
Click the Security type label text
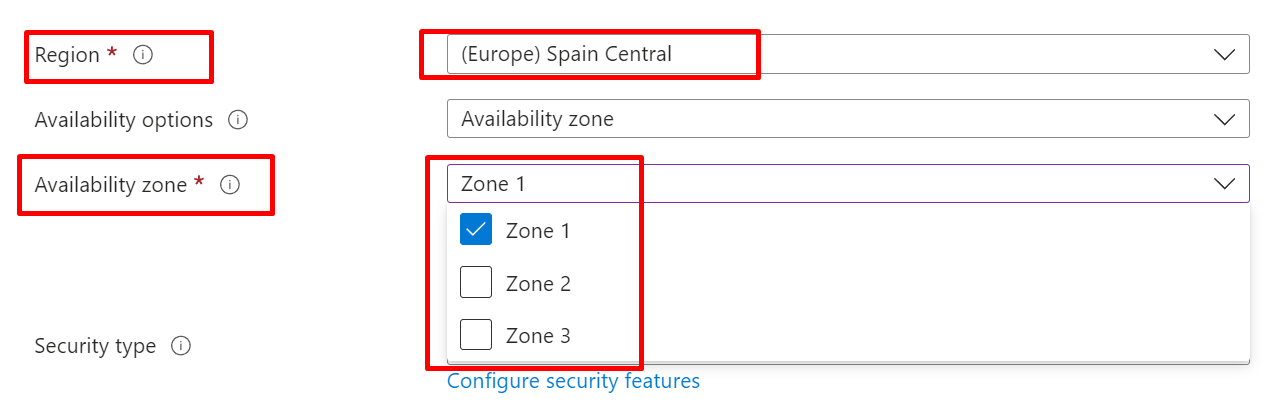coord(95,346)
